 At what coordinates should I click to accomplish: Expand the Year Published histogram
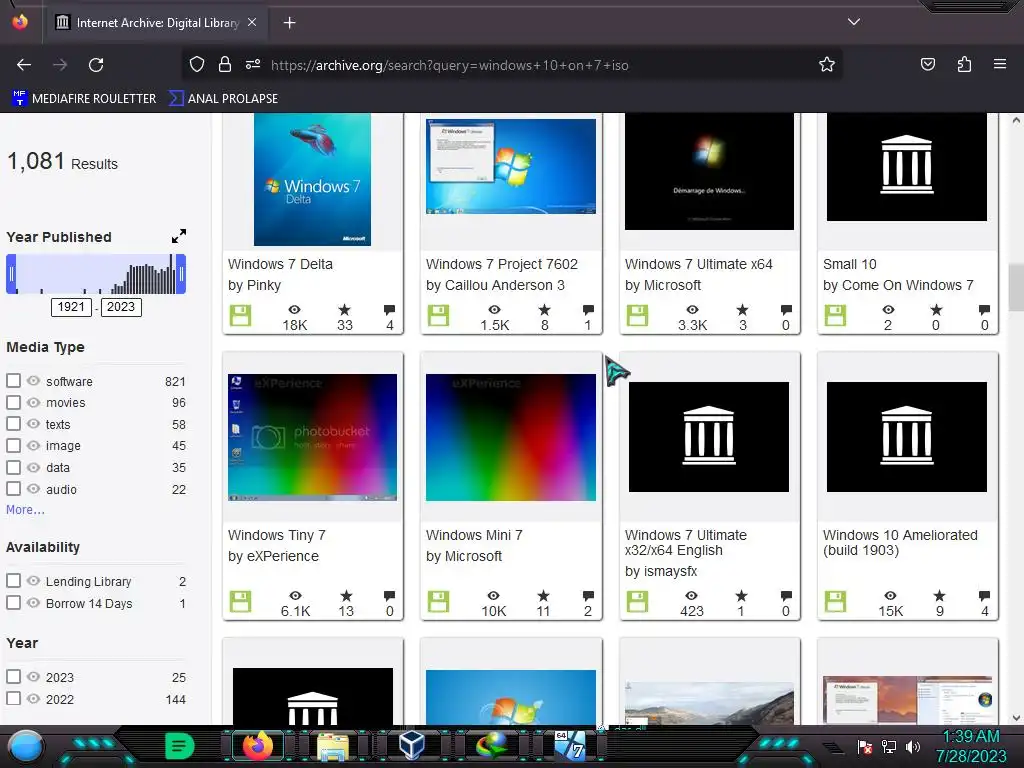coord(179,236)
